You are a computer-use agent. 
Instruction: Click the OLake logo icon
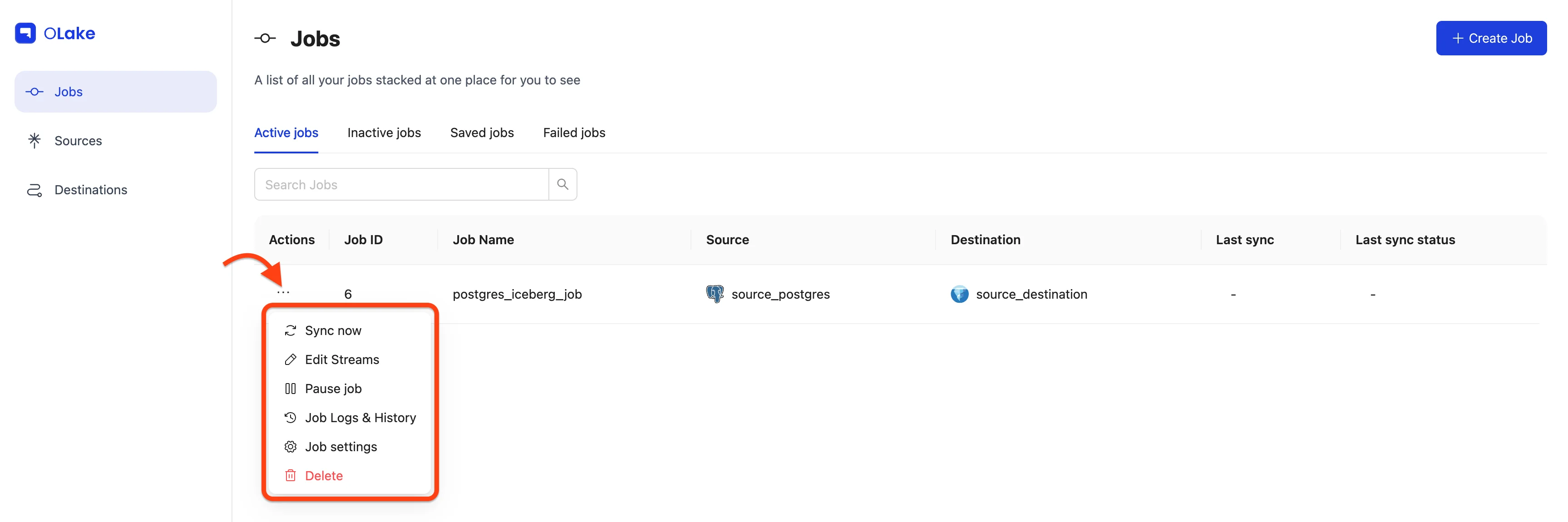(25, 33)
